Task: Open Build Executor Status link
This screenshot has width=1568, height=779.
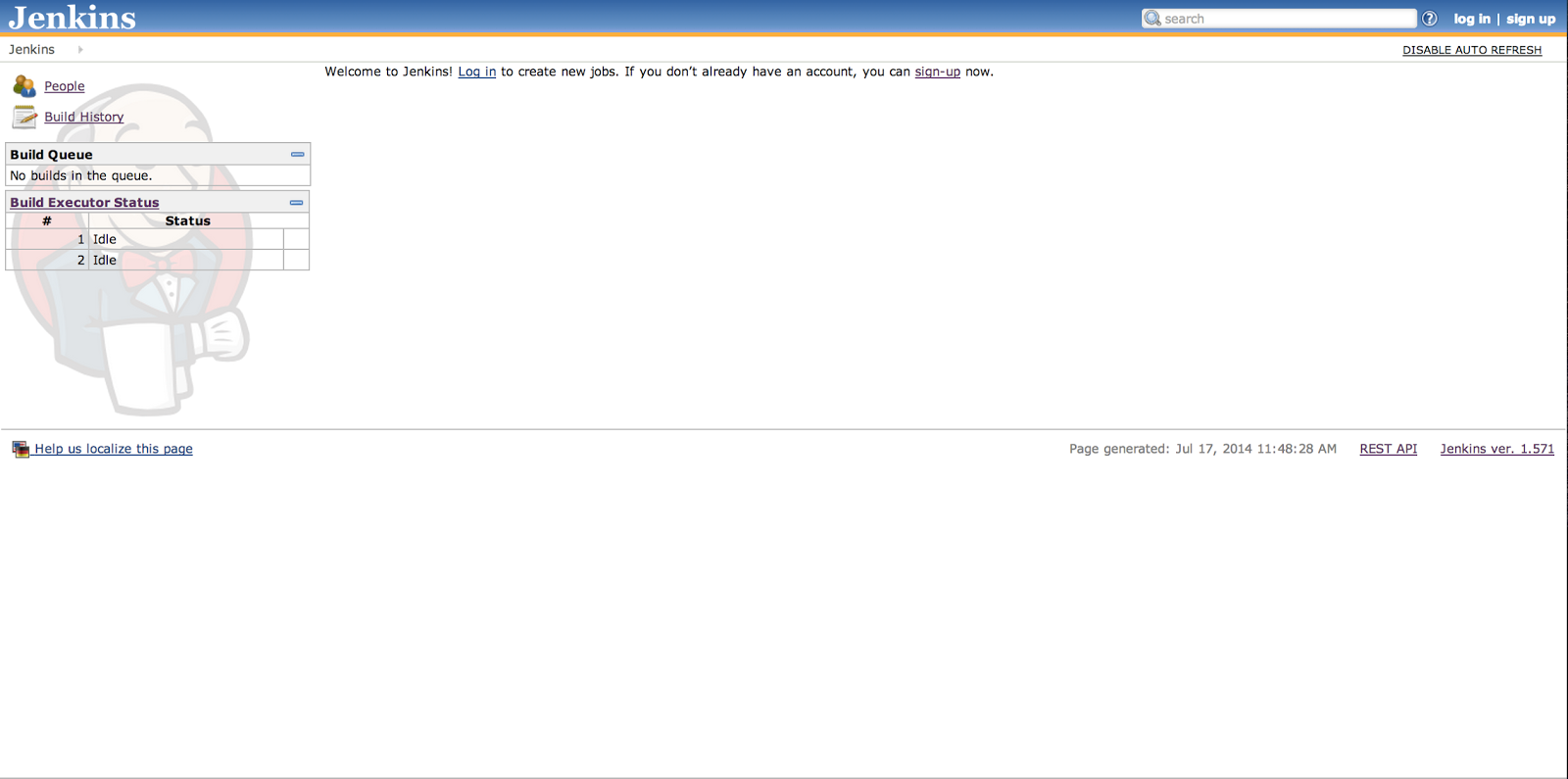Action: (x=84, y=203)
